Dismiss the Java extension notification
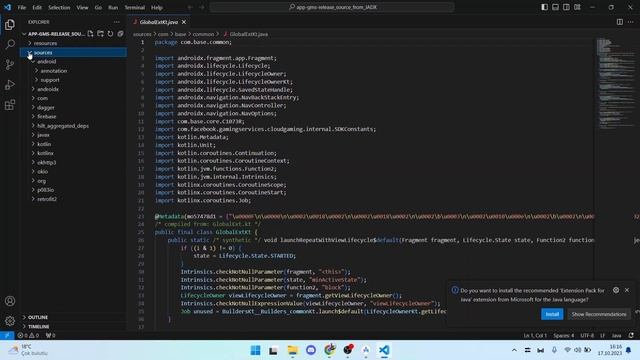 point(627,290)
